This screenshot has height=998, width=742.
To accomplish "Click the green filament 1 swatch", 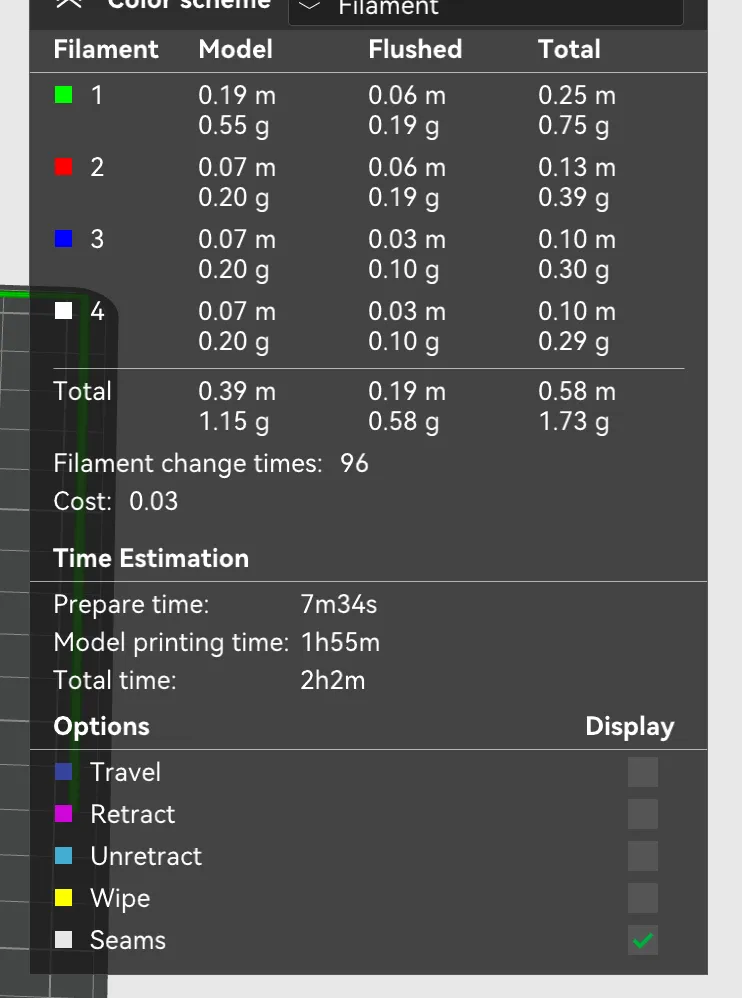I will click(x=61, y=96).
